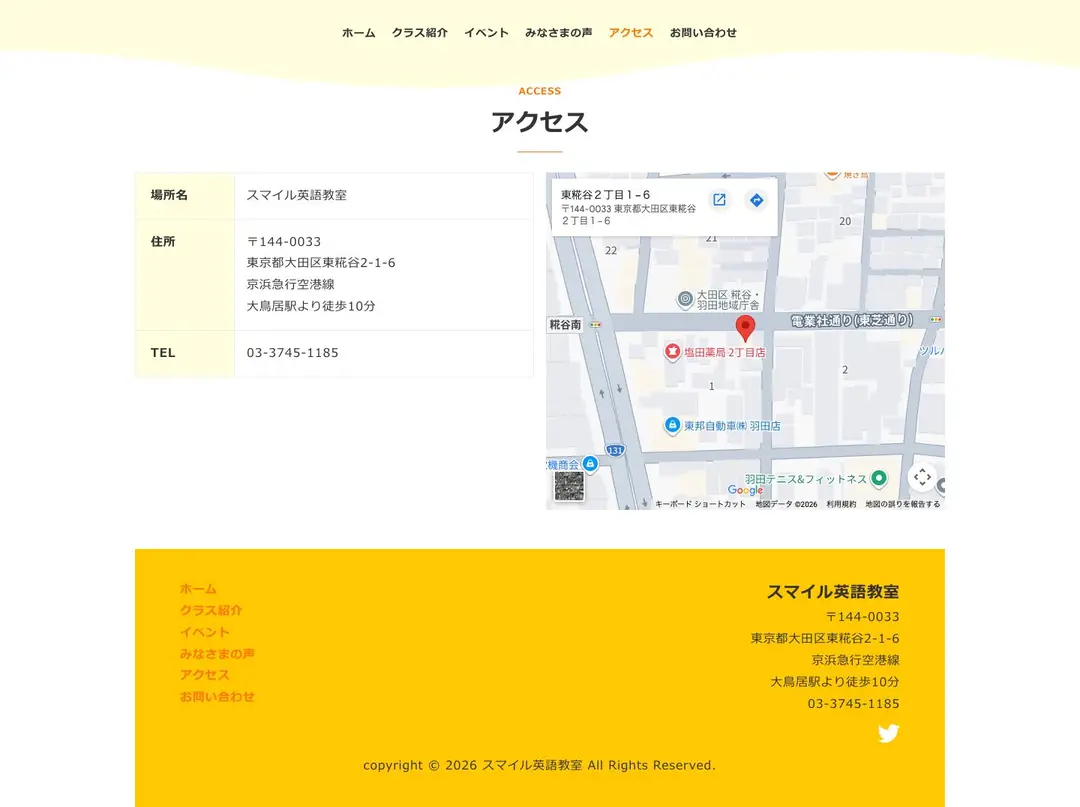Open the map in a larger view

tap(719, 200)
